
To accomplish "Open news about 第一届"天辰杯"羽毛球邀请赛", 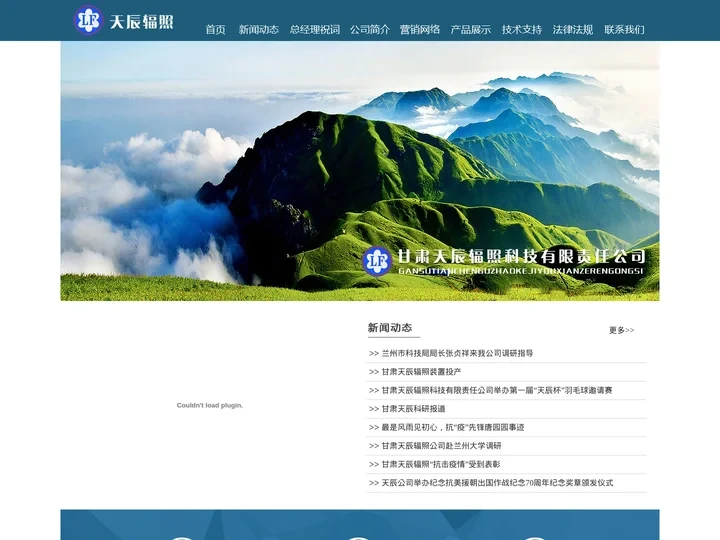I will 497,390.
